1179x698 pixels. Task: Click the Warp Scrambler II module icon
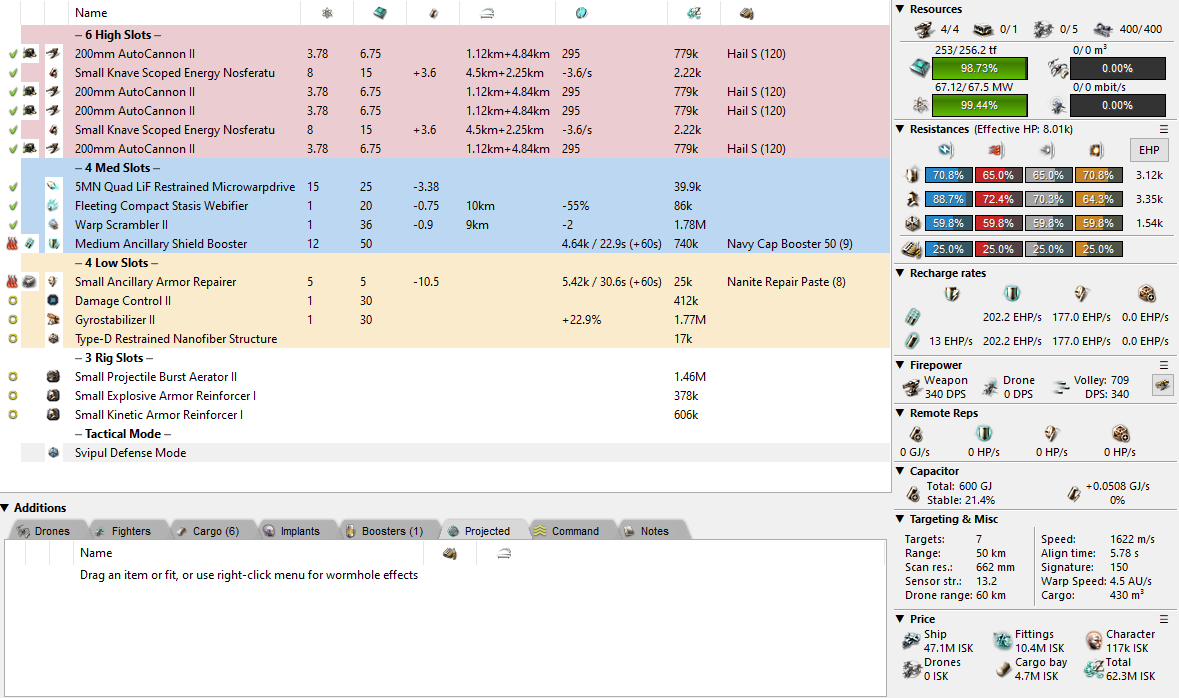coord(54,225)
